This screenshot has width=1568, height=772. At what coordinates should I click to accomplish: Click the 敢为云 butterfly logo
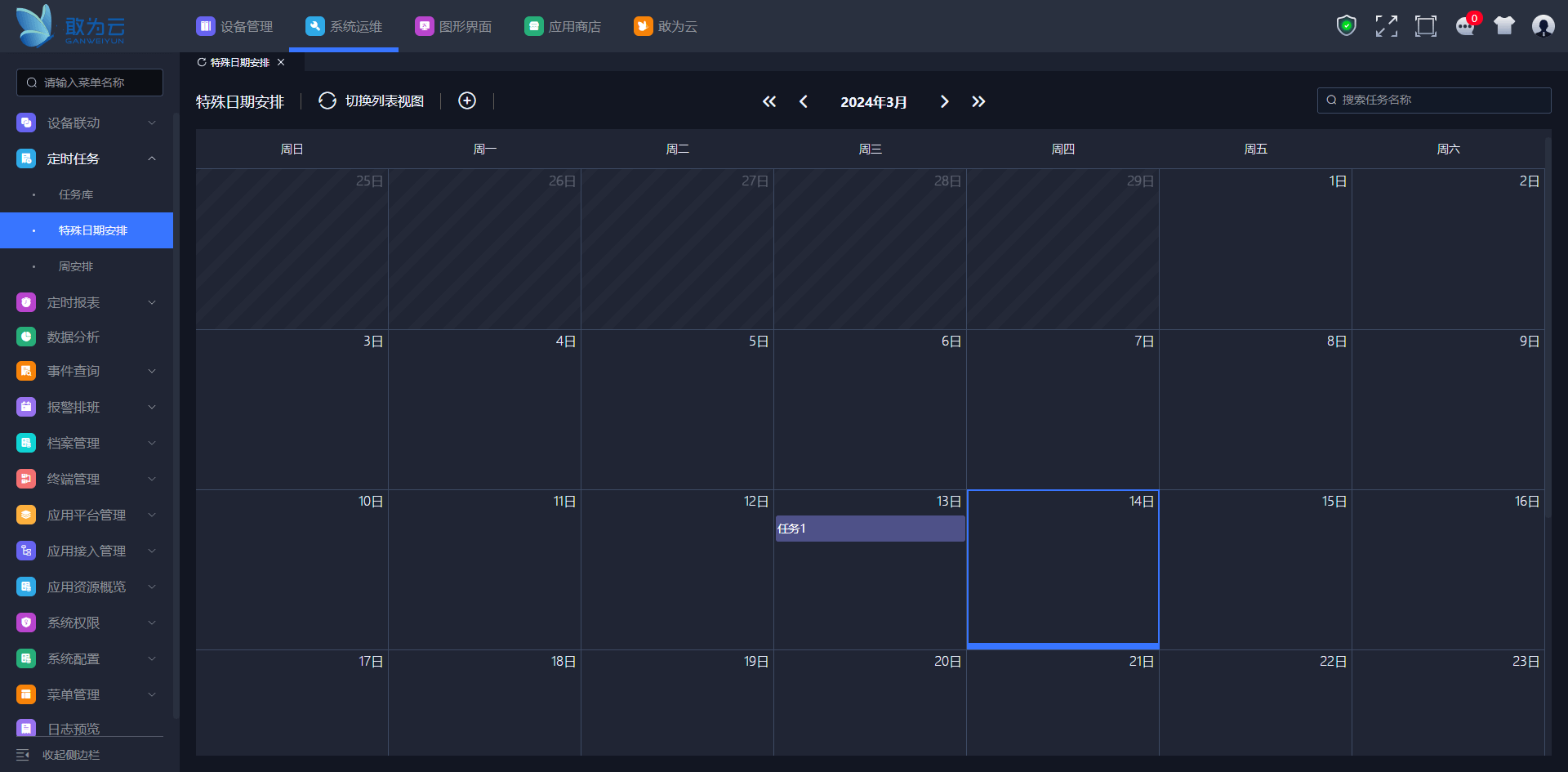35,26
